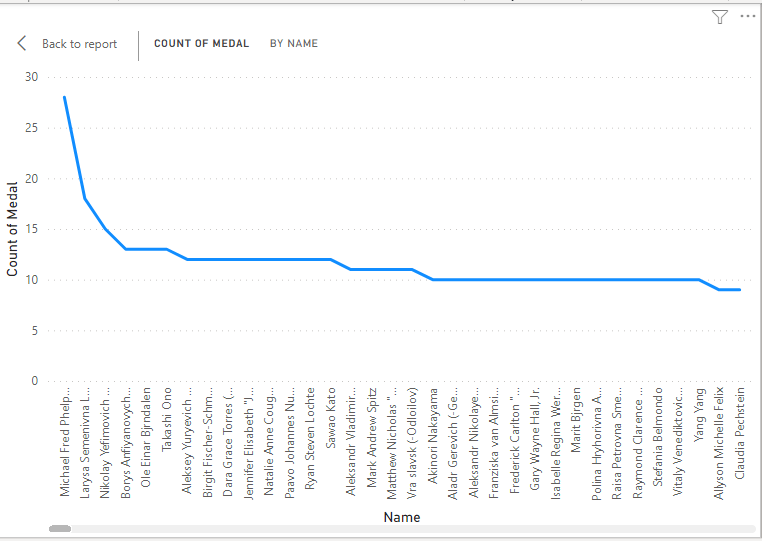This screenshot has height=541, width=762.
Task: Click the back arrow chevron icon
Action: point(22,43)
